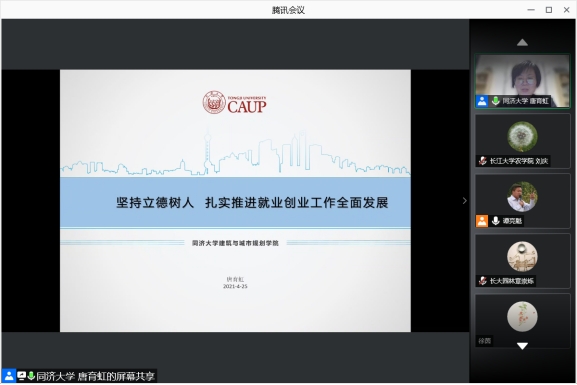Image resolution: width=577 pixels, height=385 pixels.
Task: Click the orange user icon on 谭亮魁's tile
Action: 482,221
